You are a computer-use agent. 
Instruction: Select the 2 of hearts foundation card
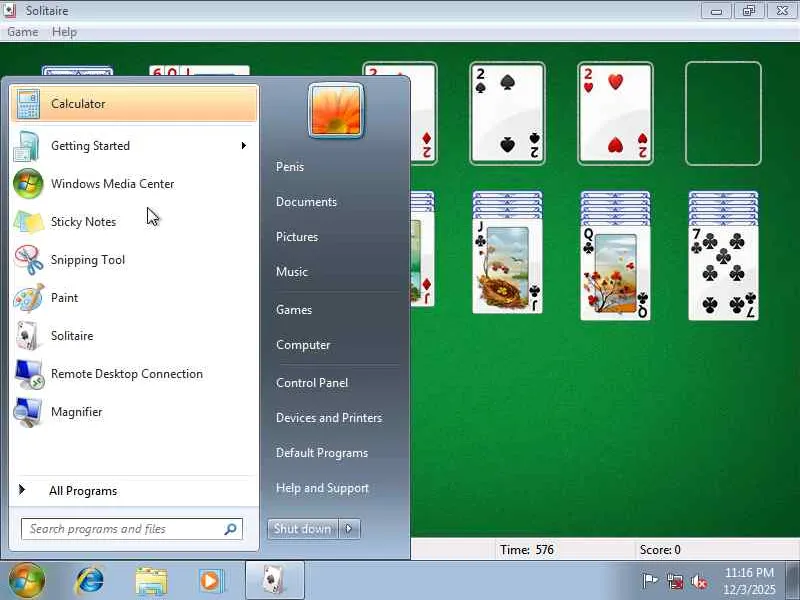615,114
